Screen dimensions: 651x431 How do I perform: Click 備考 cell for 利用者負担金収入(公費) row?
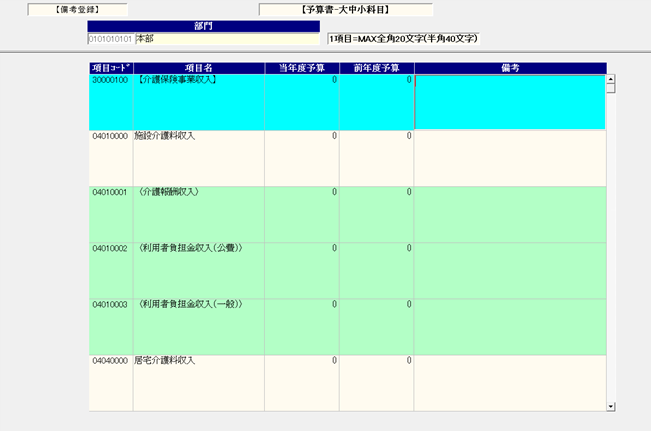click(x=510, y=271)
